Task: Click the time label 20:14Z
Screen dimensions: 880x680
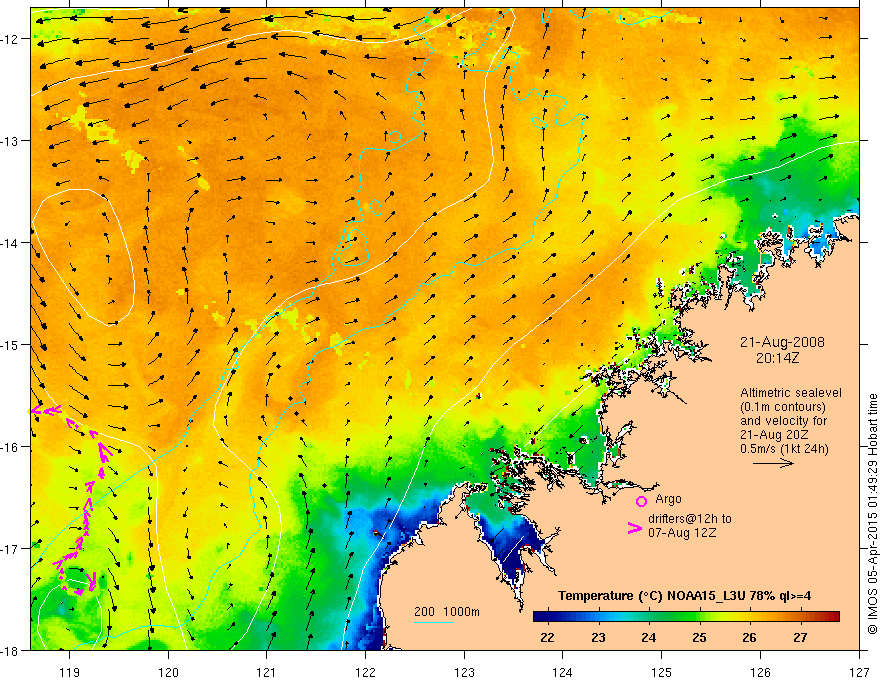Action: (777, 357)
